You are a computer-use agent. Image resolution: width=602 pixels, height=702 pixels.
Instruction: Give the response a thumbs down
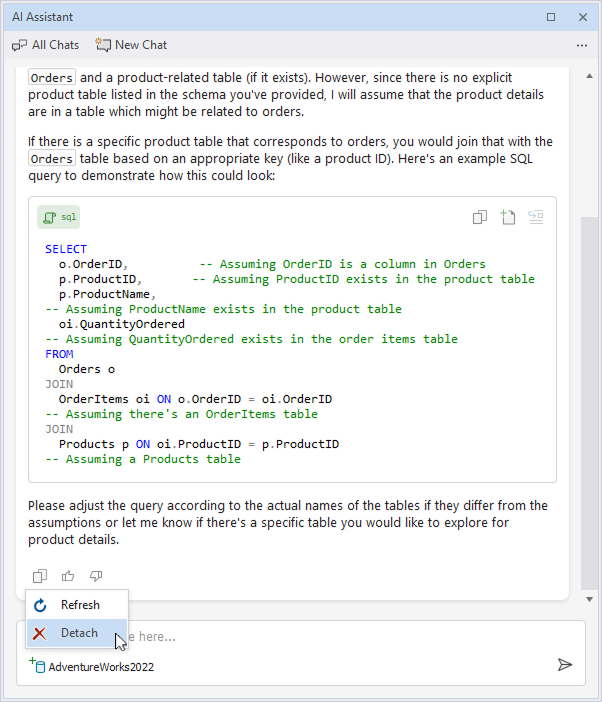(96, 576)
